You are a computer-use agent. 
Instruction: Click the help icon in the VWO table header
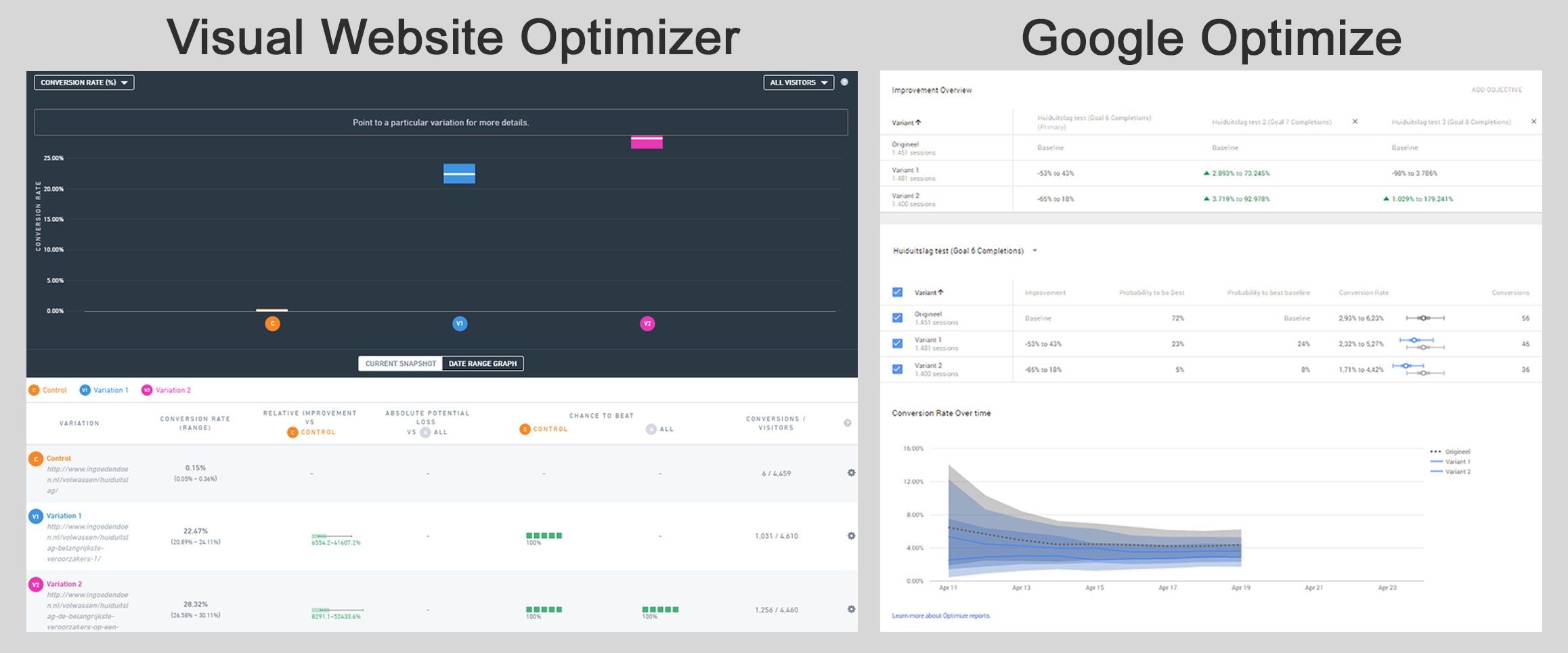point(847,423)
